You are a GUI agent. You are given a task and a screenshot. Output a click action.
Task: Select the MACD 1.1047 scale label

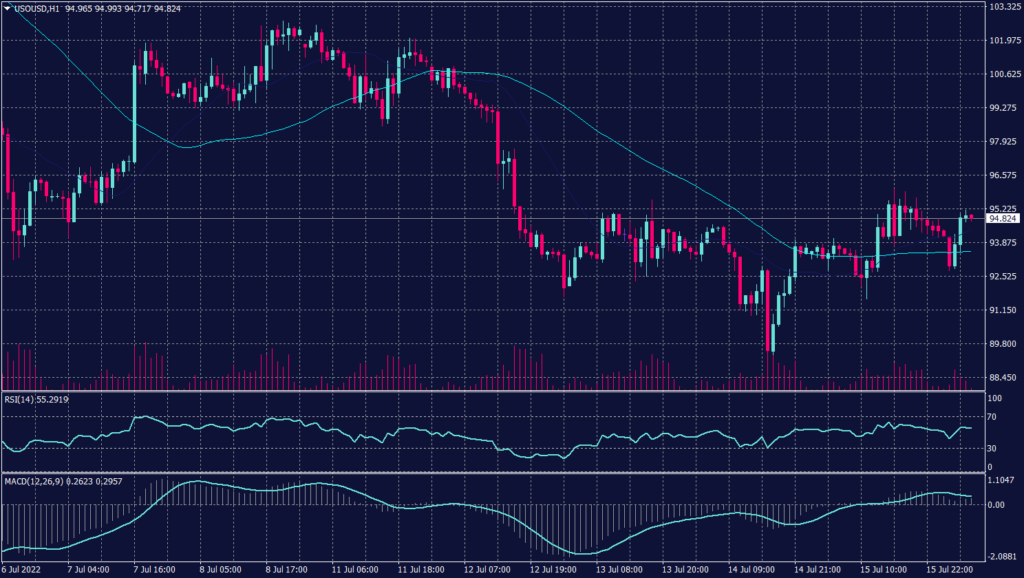coord(1001,481)
